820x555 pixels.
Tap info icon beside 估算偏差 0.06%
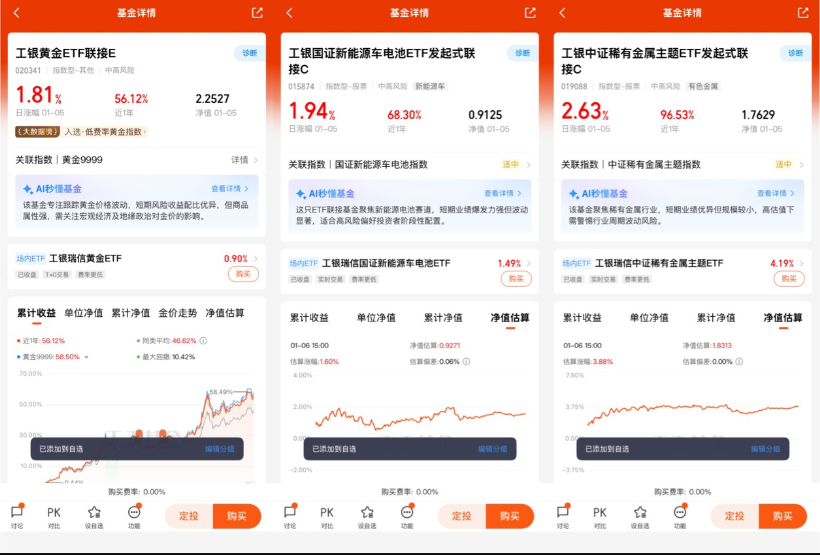click(x=466, y=361)
